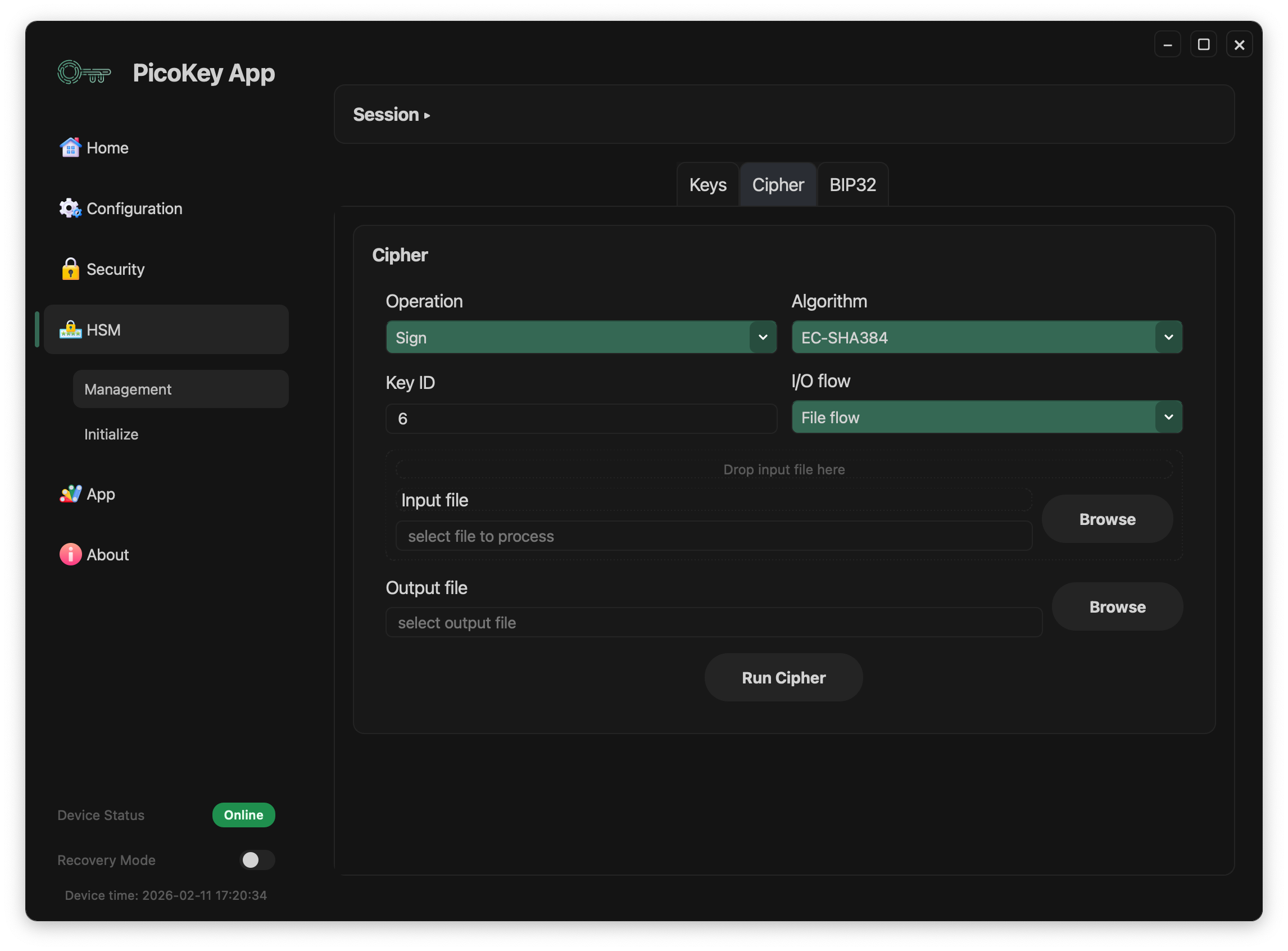Click the PicoKey key logo icon

click(x=84, y=73)
